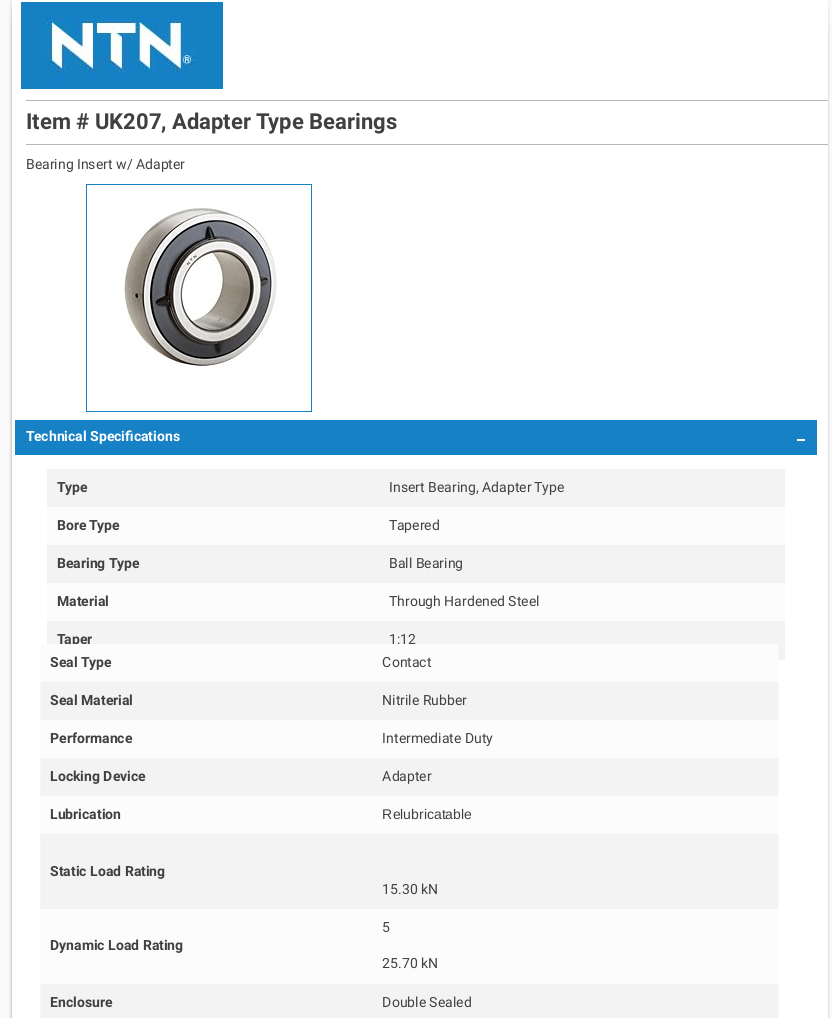Click the 'Type' row label
832x1018 pixels.
click(x=72, y=488)
